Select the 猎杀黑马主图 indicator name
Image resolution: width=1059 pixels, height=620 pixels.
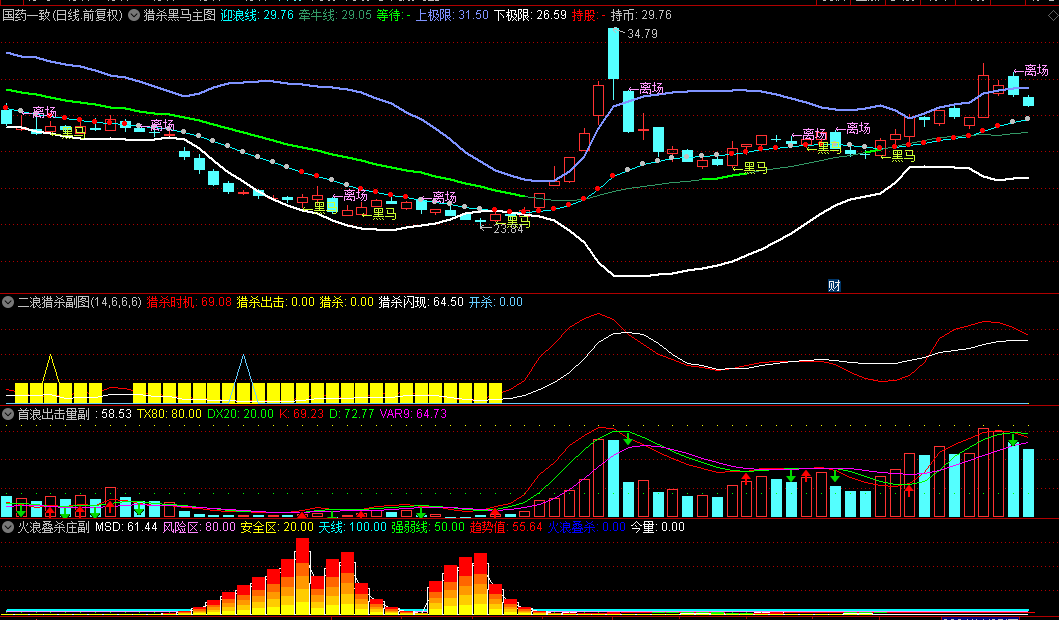(180, 15)
